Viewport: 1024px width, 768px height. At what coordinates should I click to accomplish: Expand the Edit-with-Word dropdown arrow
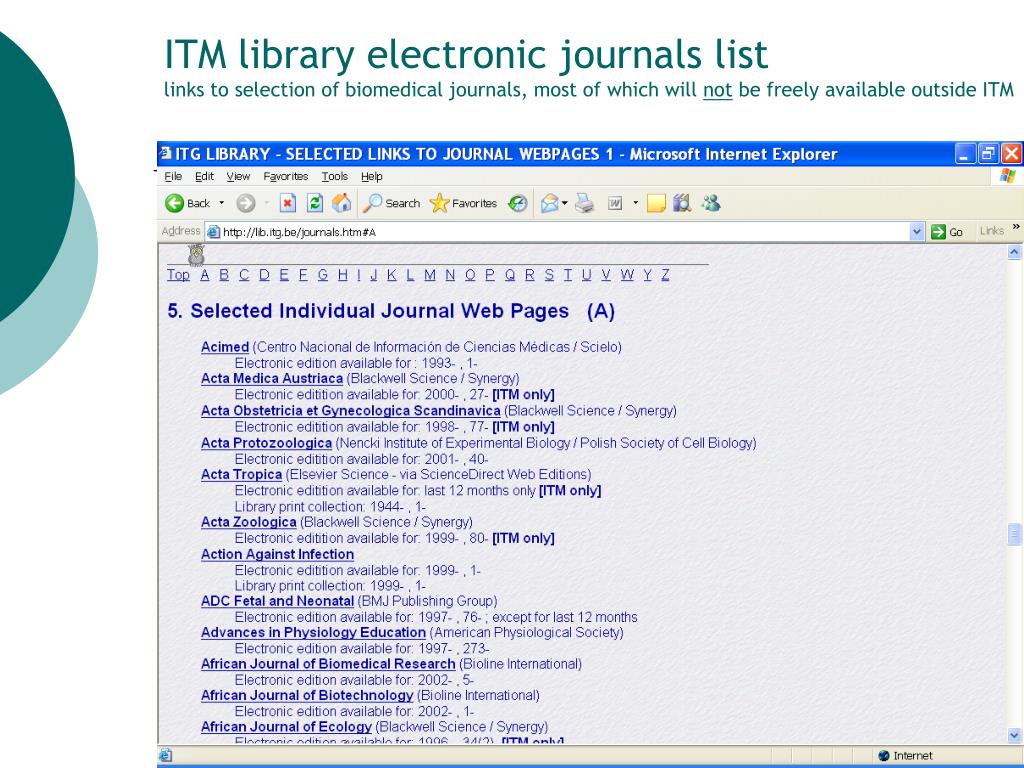(635, 203)
